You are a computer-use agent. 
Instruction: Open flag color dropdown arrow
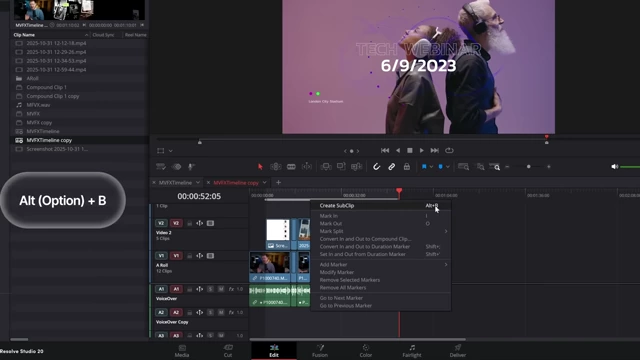[431, 167]
